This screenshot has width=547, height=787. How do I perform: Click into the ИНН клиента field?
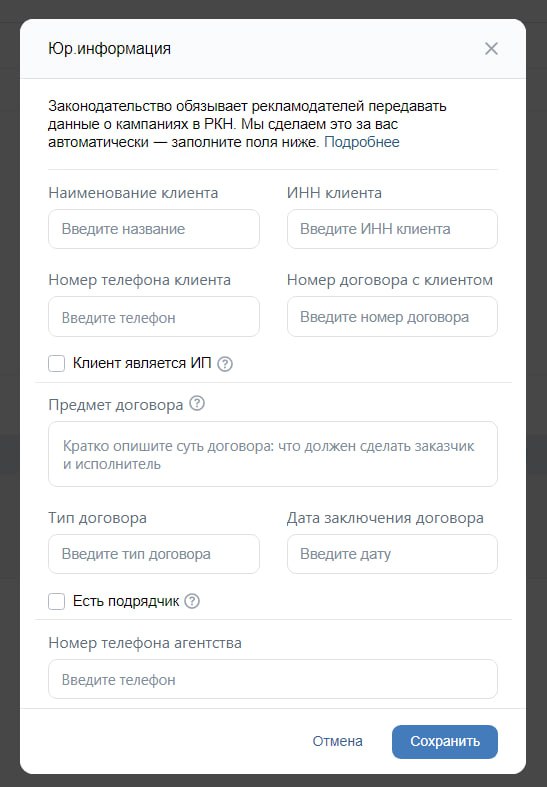392,229
